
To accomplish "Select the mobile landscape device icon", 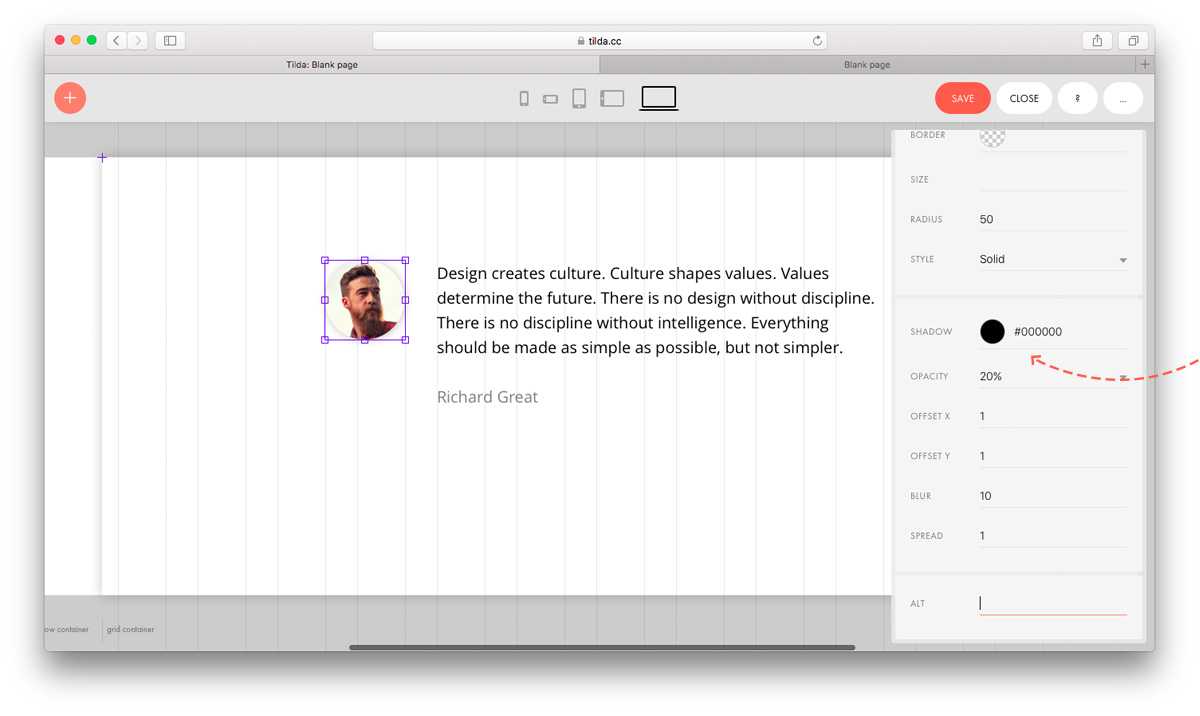I will coord(550,99).
